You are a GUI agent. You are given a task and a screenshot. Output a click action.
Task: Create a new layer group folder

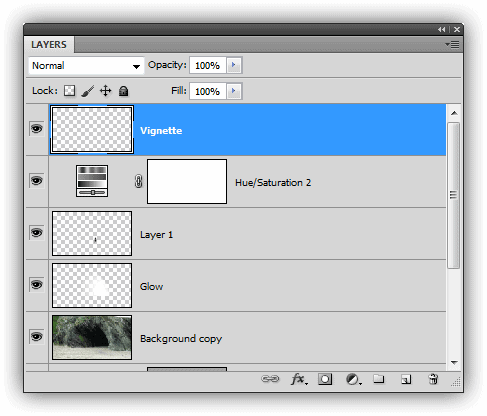pos(378,379)
